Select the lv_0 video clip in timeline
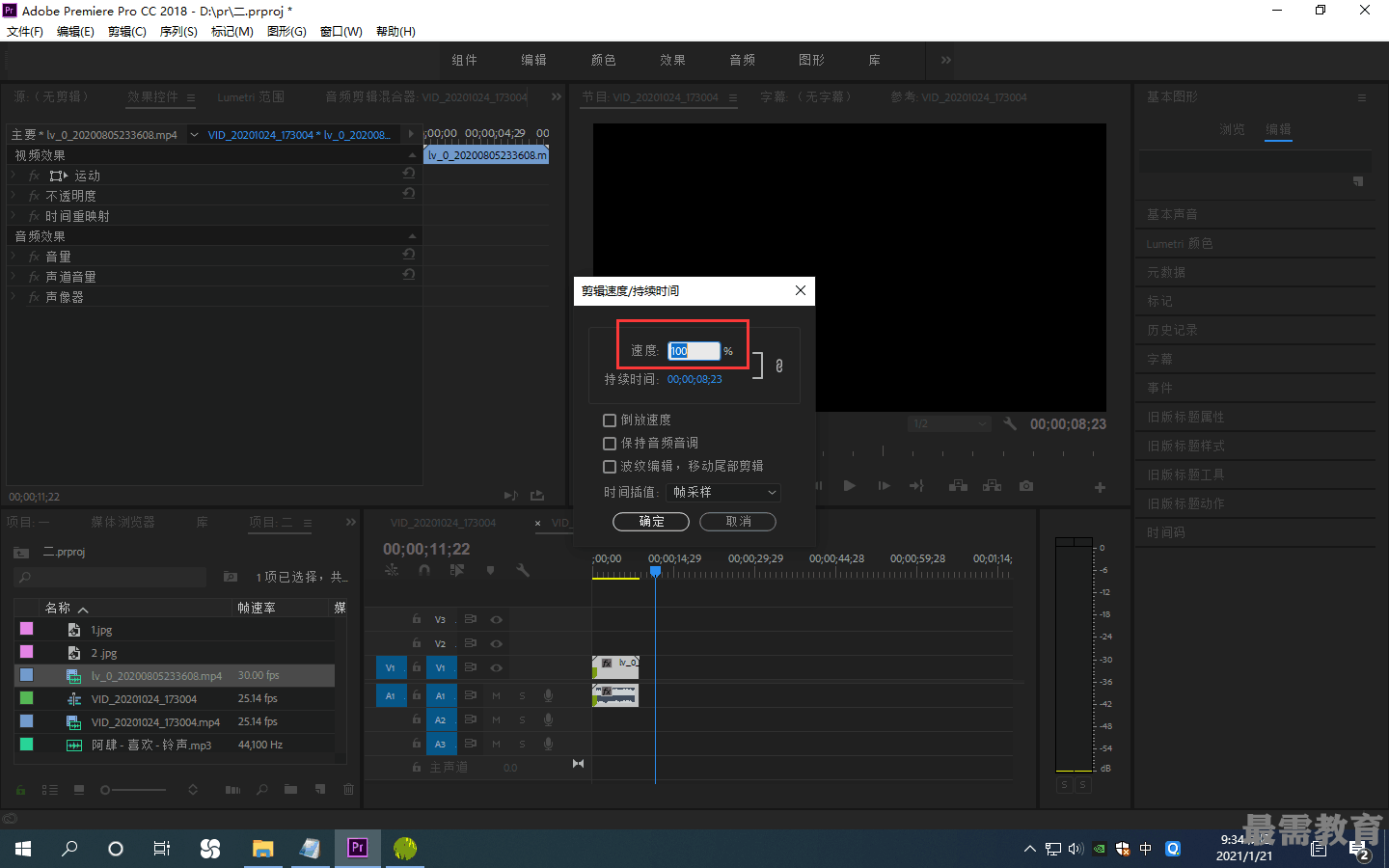This screenshot has width=1389, height=868. 615,667
